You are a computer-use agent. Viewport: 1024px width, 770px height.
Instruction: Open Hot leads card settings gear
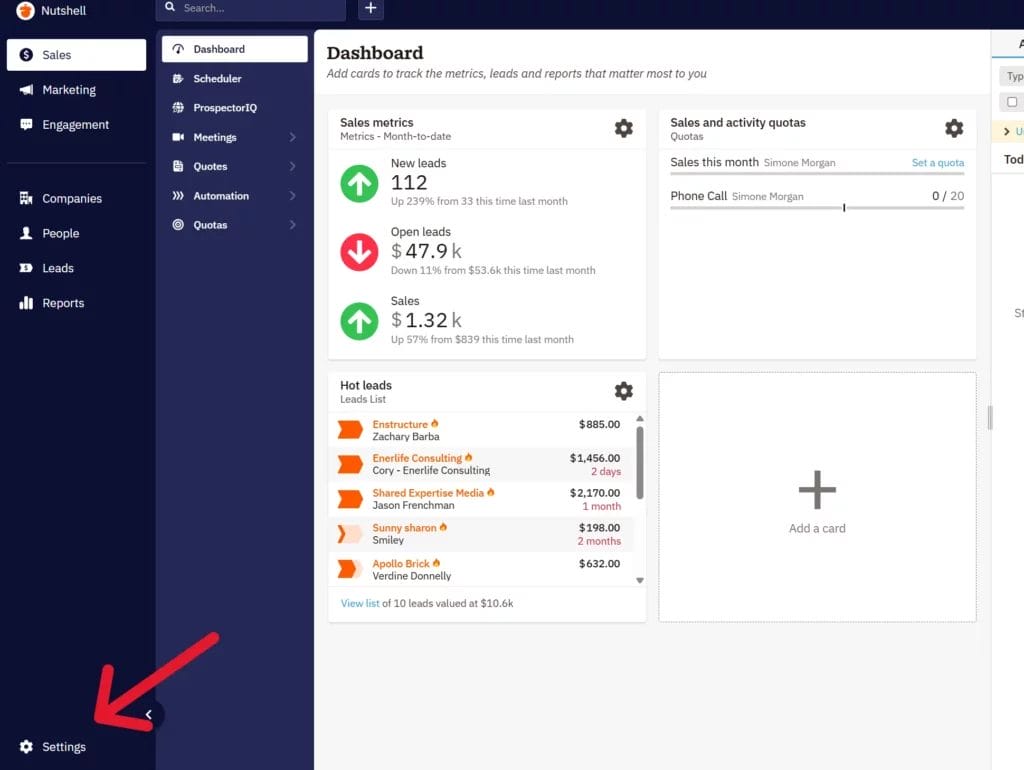click(x=624, y=391)
